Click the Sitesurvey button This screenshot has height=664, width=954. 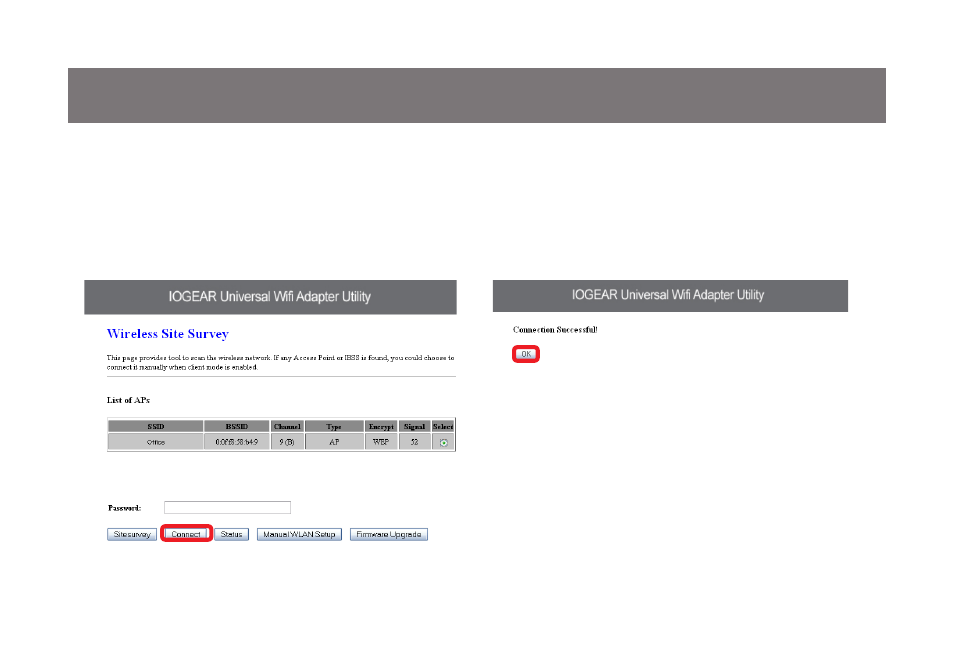click(x=132, y=534)
